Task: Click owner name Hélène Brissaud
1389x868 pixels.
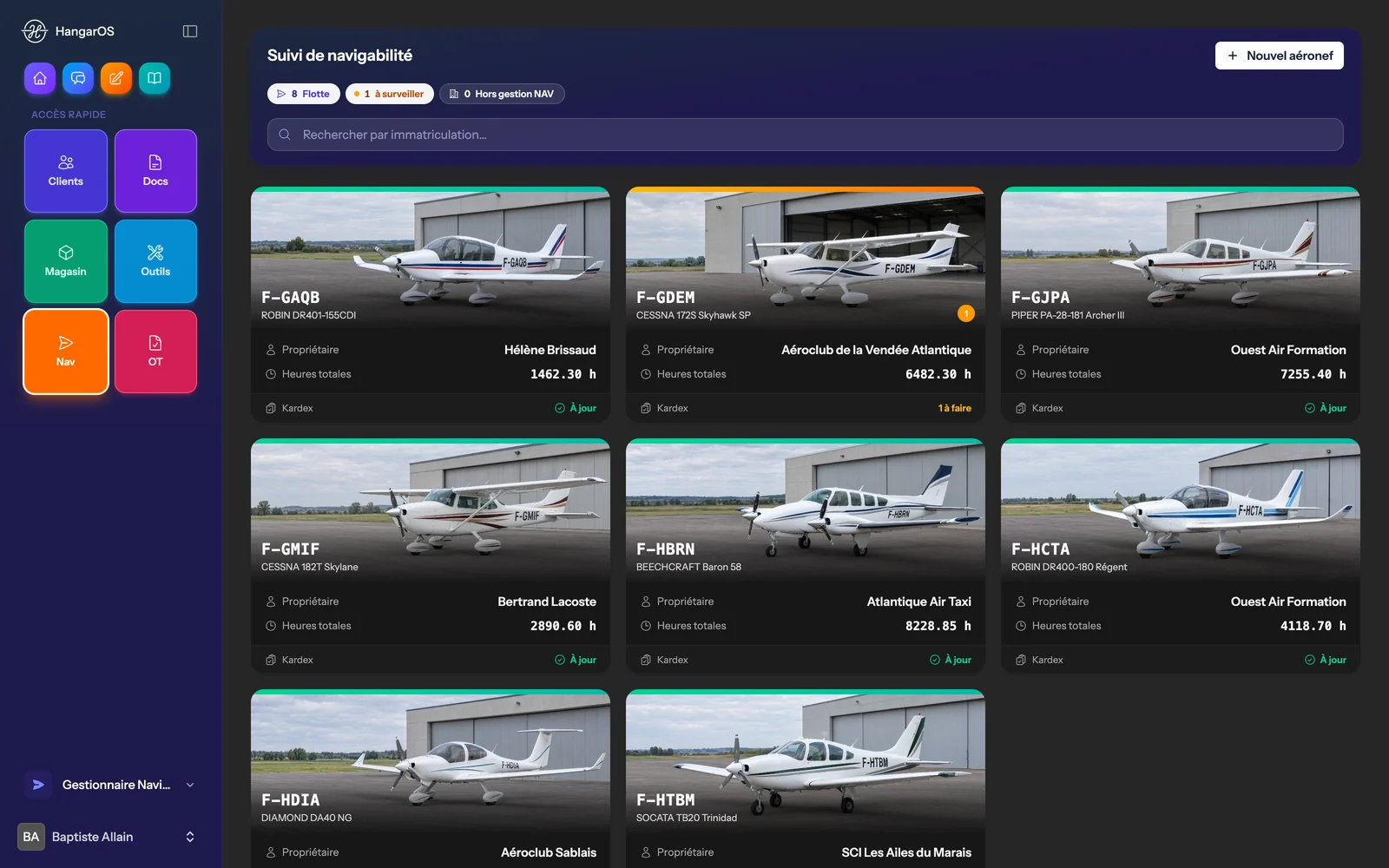Action: (550, 350)
